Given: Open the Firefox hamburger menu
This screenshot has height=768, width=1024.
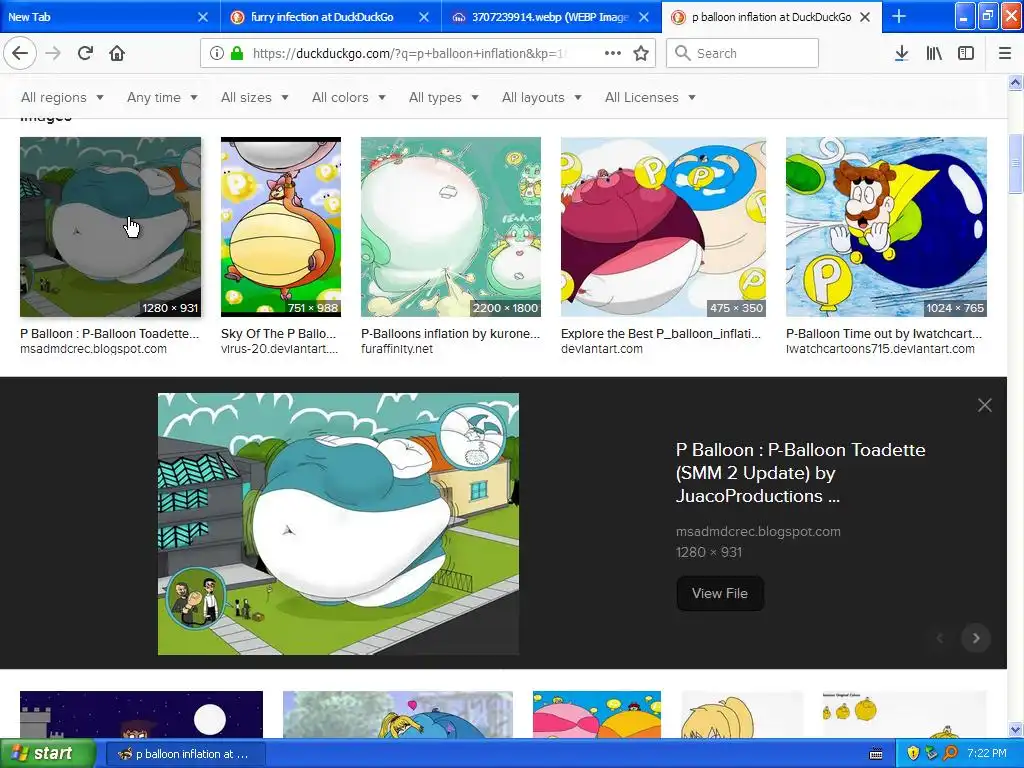Looking at the screenshot, I should (1005, 53).
